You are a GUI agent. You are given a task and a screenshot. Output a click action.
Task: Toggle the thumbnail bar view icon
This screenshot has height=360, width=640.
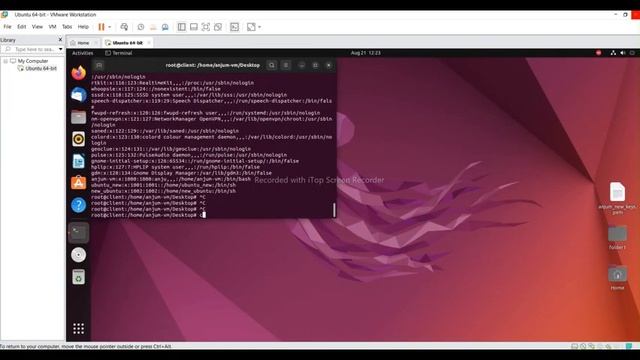click(194, 27)
